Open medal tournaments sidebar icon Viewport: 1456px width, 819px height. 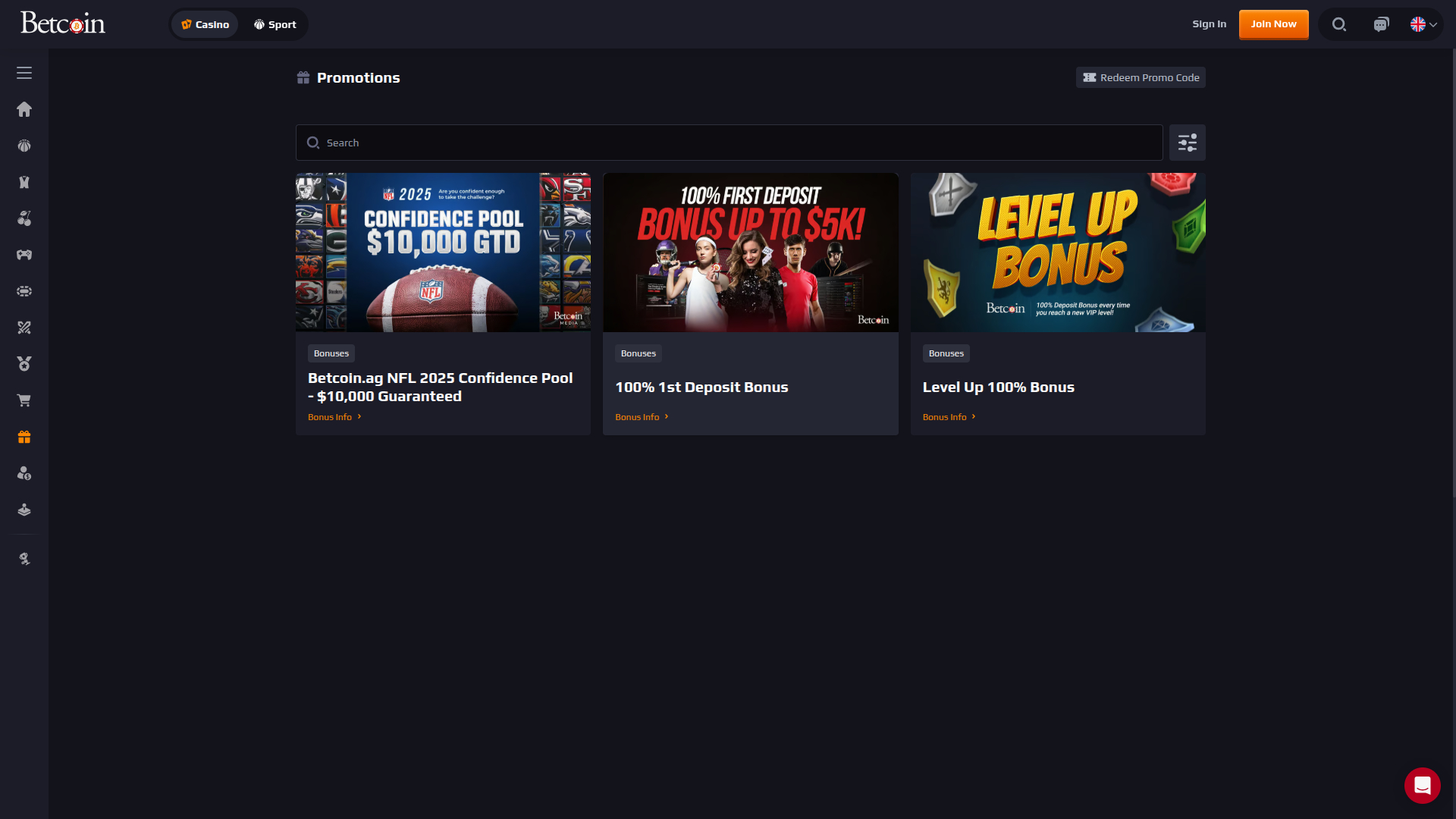click(x=24, y=364)
